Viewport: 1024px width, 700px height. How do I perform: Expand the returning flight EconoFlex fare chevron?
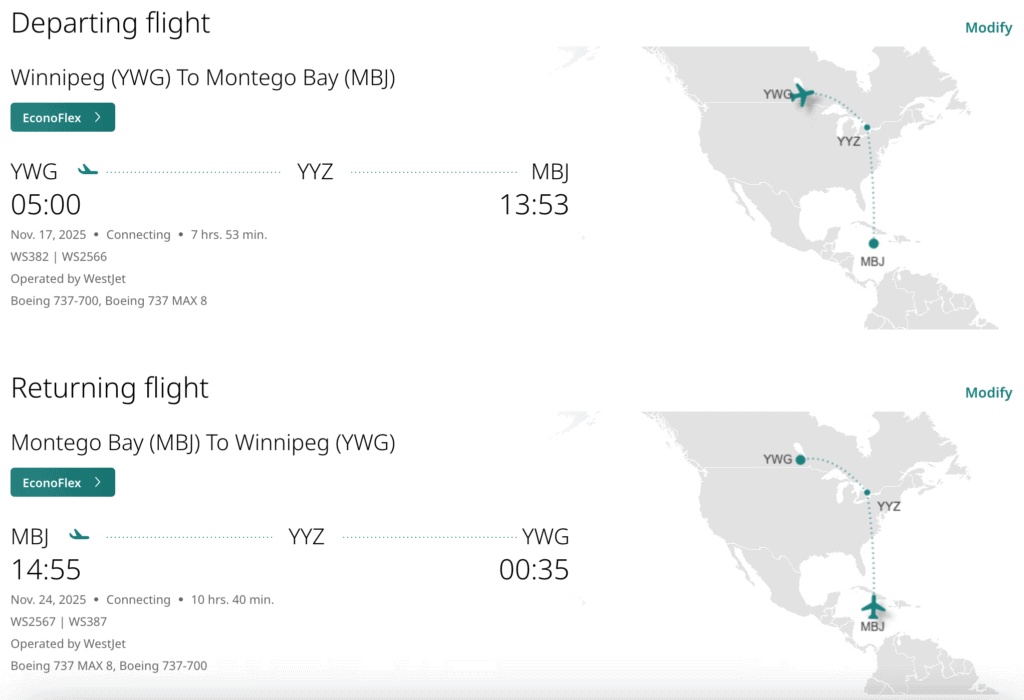pos(97,482)
